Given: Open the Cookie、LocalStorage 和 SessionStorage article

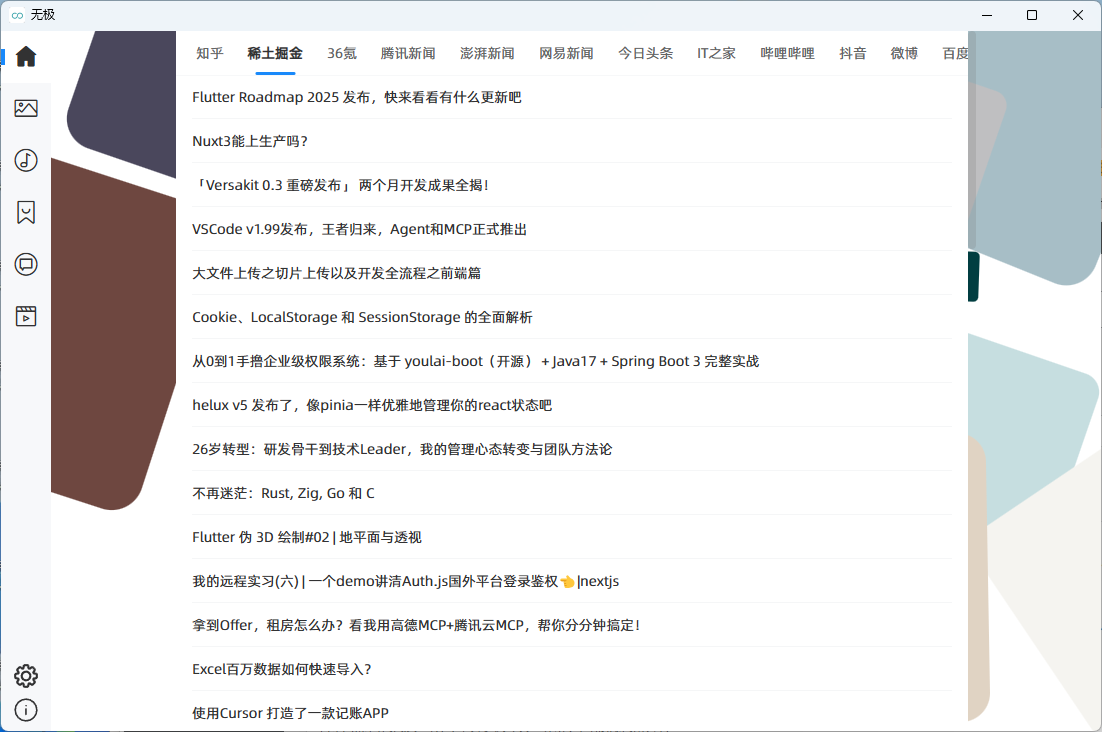Looking at the screenshot, I should point(362,317).
